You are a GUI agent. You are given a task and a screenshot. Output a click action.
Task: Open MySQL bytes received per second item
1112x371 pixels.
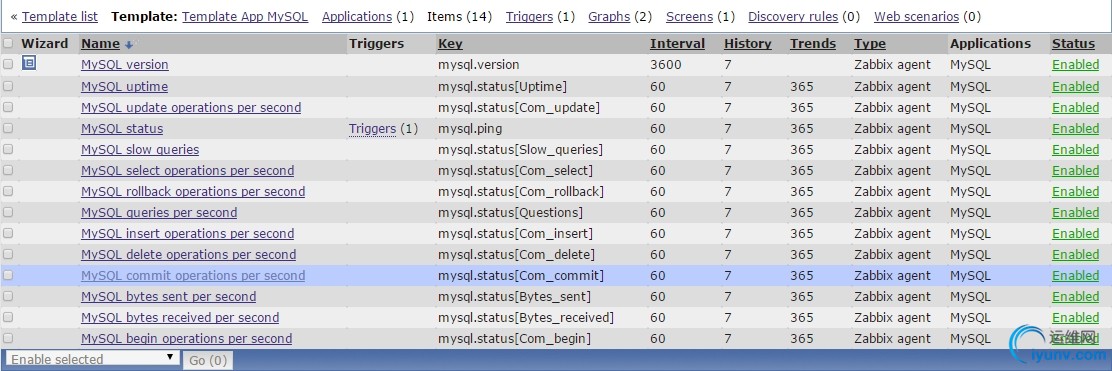(180, 318)
